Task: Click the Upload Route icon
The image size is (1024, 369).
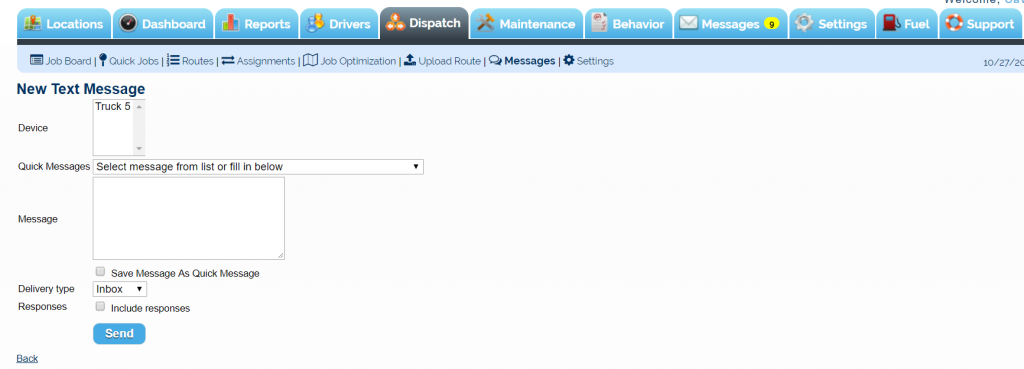Action: 409,61
